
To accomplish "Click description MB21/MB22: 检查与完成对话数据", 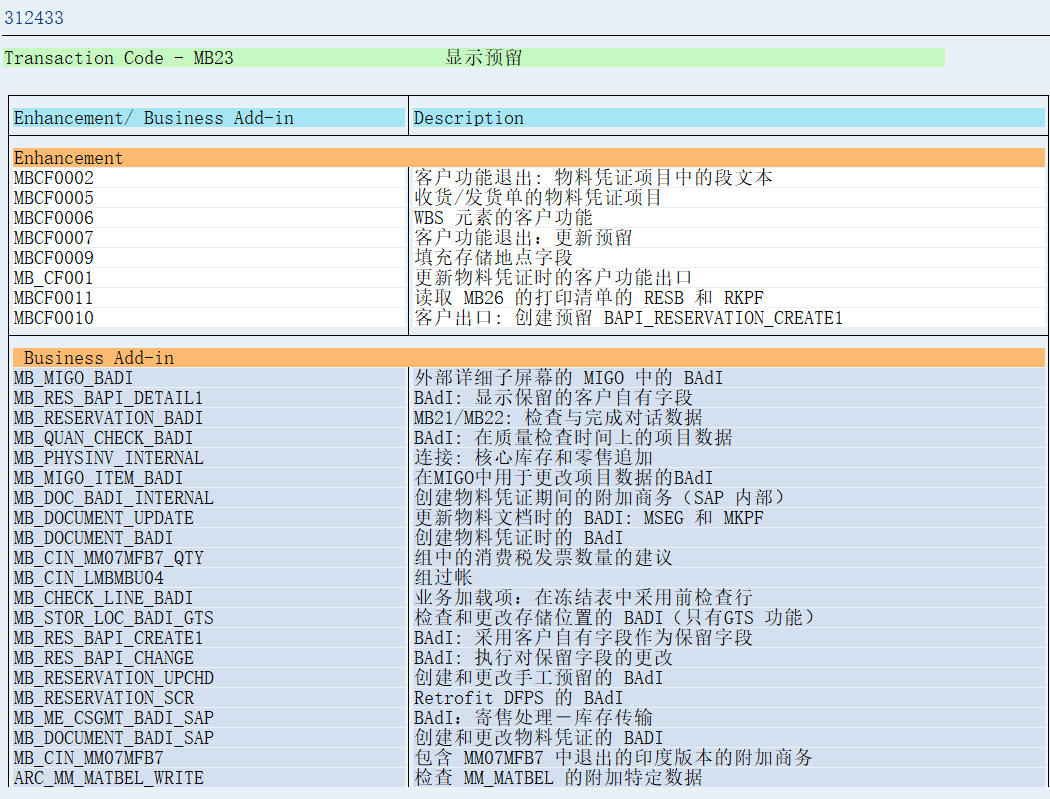I will tap(558, 418).
